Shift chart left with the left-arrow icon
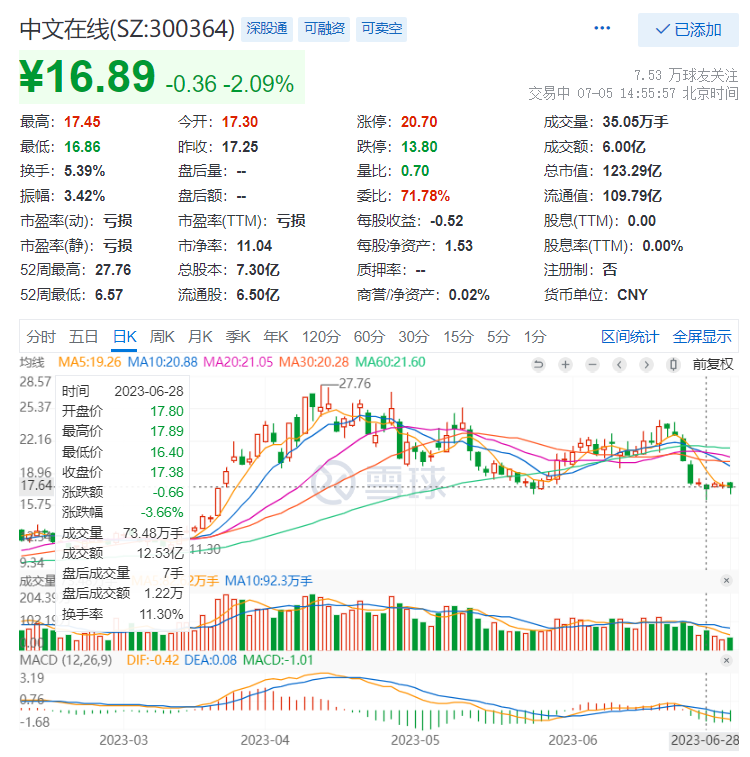This screenshot has width=750, height=757. [x=619, y=364]
